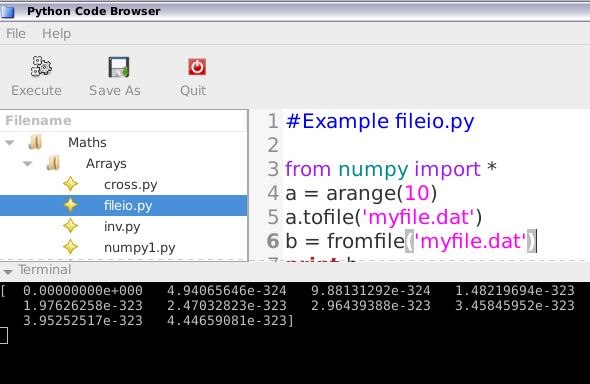Click the Execute label
The height and width of the screenshot is (384, 590).
coord(36,91)
